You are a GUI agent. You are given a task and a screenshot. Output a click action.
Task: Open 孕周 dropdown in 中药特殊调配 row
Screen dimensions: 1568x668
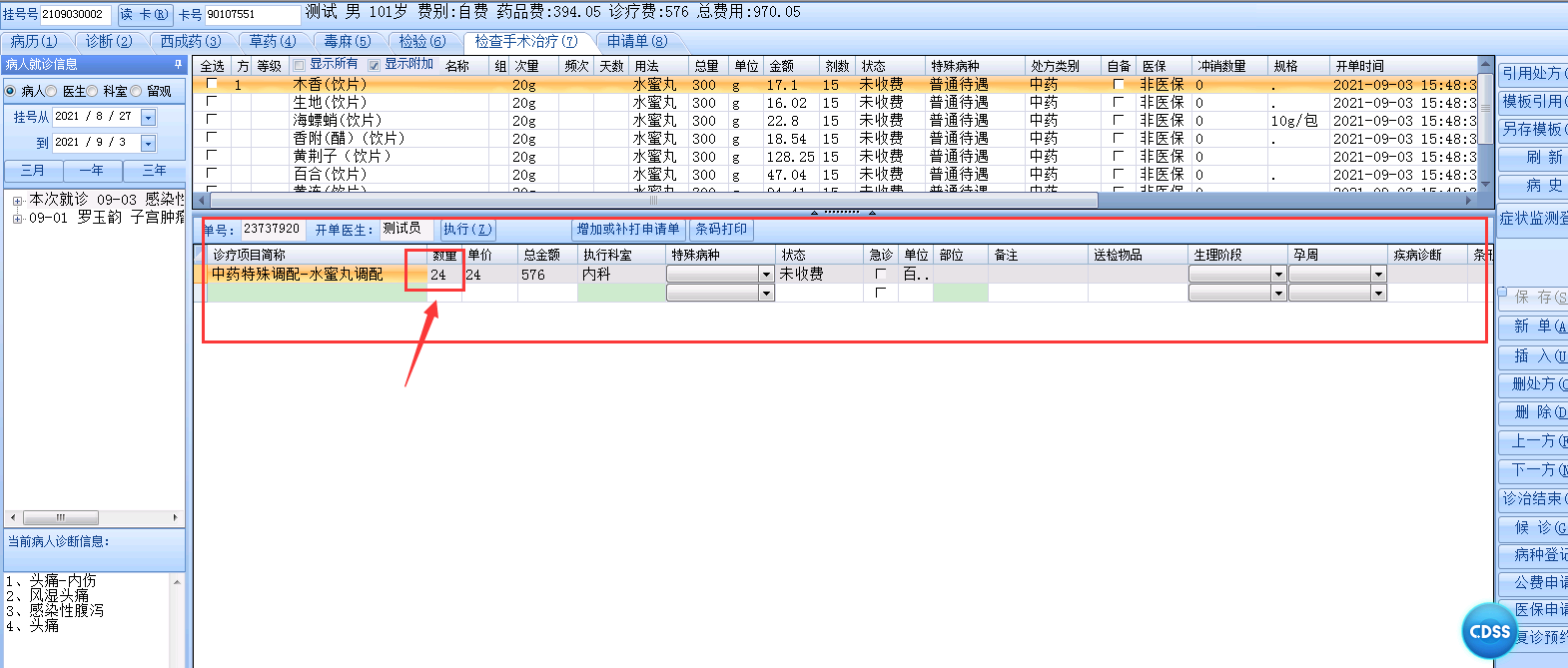pos(1378,274)
